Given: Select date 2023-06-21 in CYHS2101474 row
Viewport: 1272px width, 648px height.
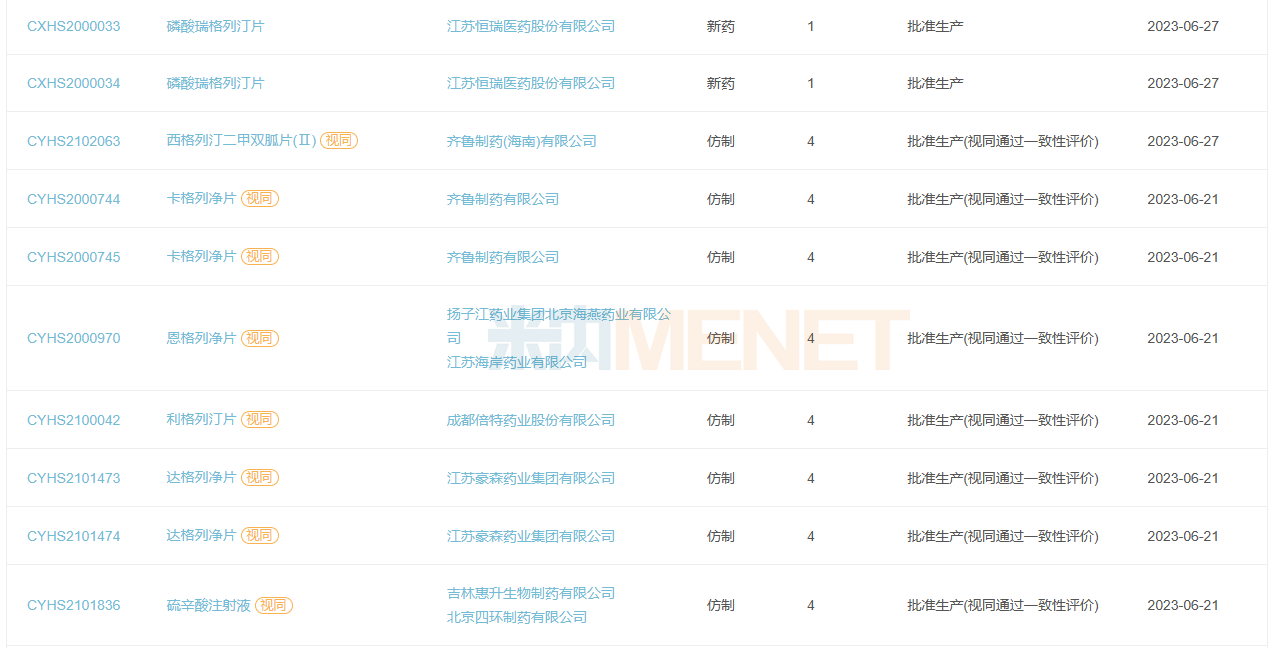Looking at the screenshot, I should (x=1183, y=536).
